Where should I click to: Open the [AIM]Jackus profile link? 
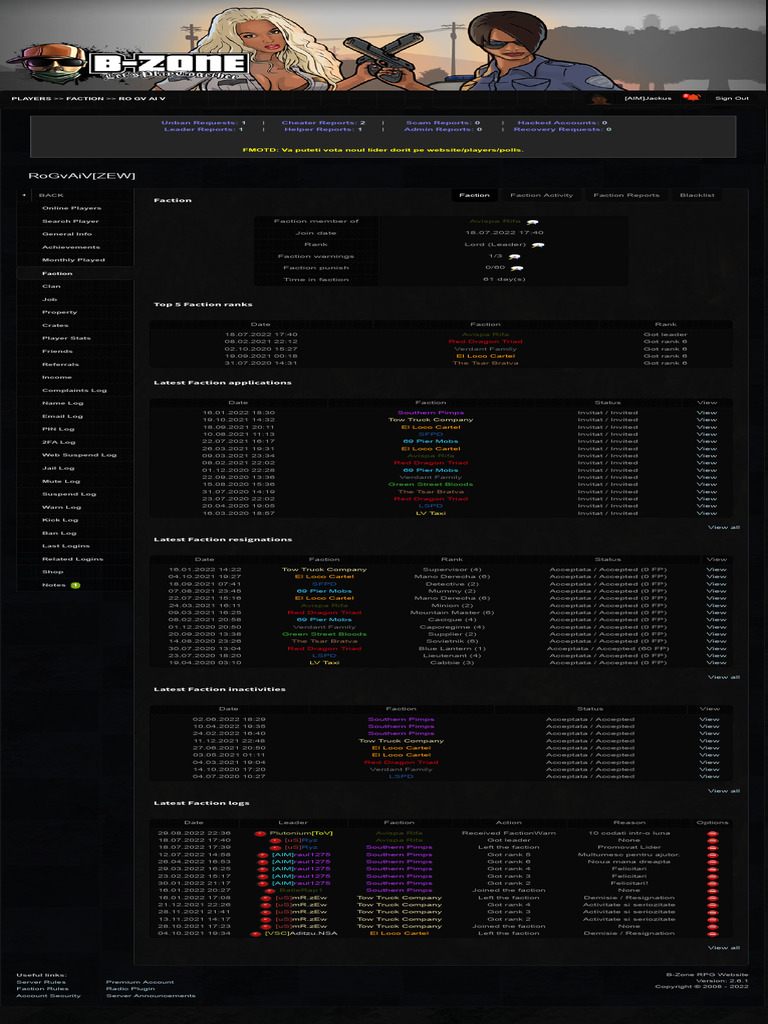(648, 99)
